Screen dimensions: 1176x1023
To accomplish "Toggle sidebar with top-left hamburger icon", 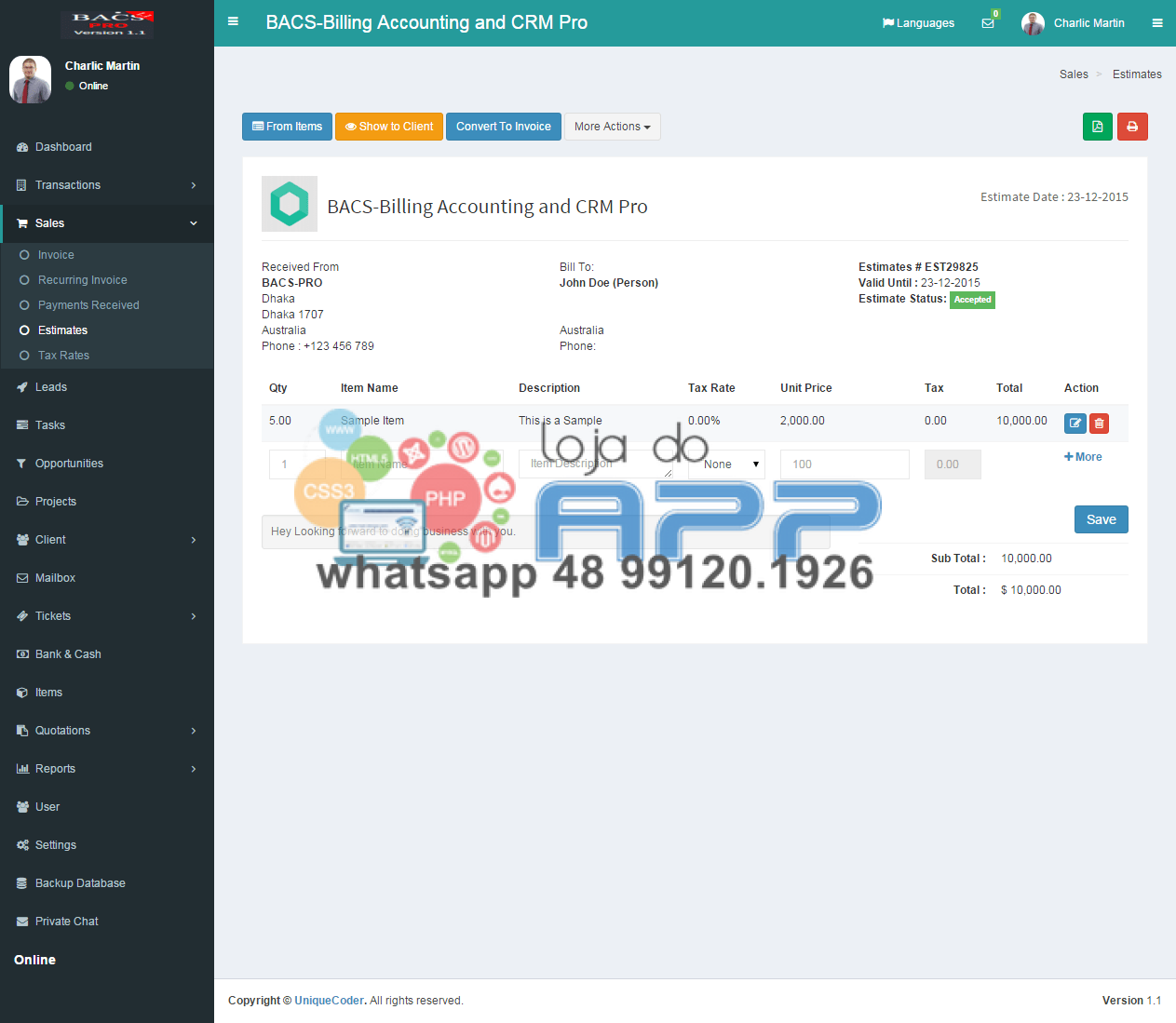I will [x=233, y=21].
